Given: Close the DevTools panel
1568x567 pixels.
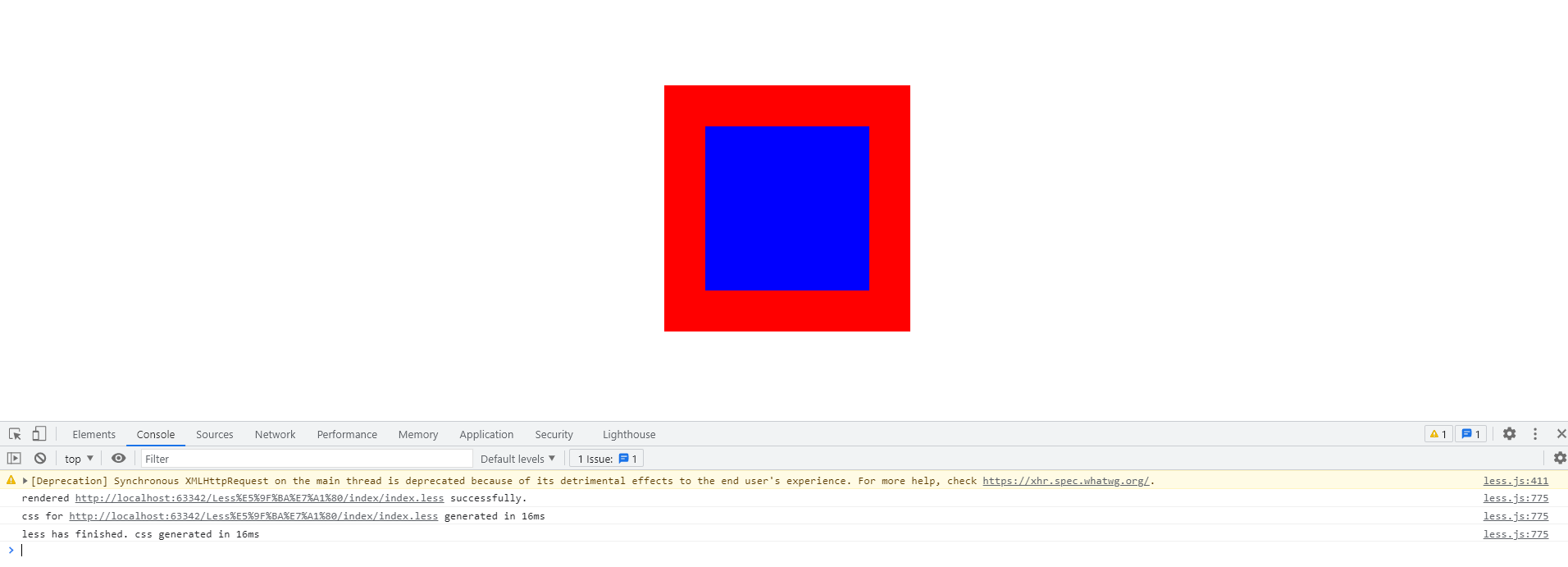Looking at the screenshot, I should click(1561, 434).
